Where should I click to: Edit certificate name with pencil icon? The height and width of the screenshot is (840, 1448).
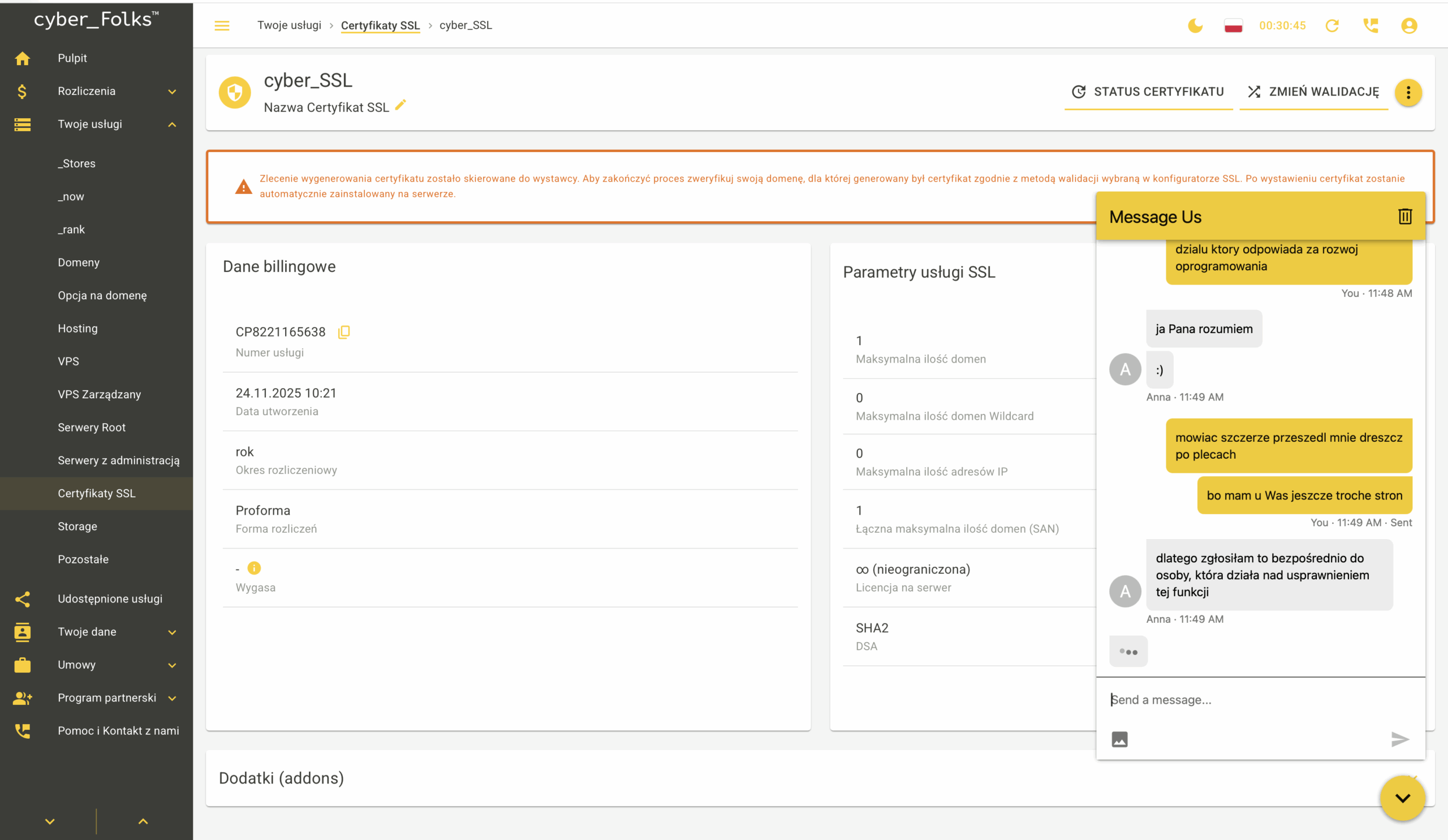(401, 105)
